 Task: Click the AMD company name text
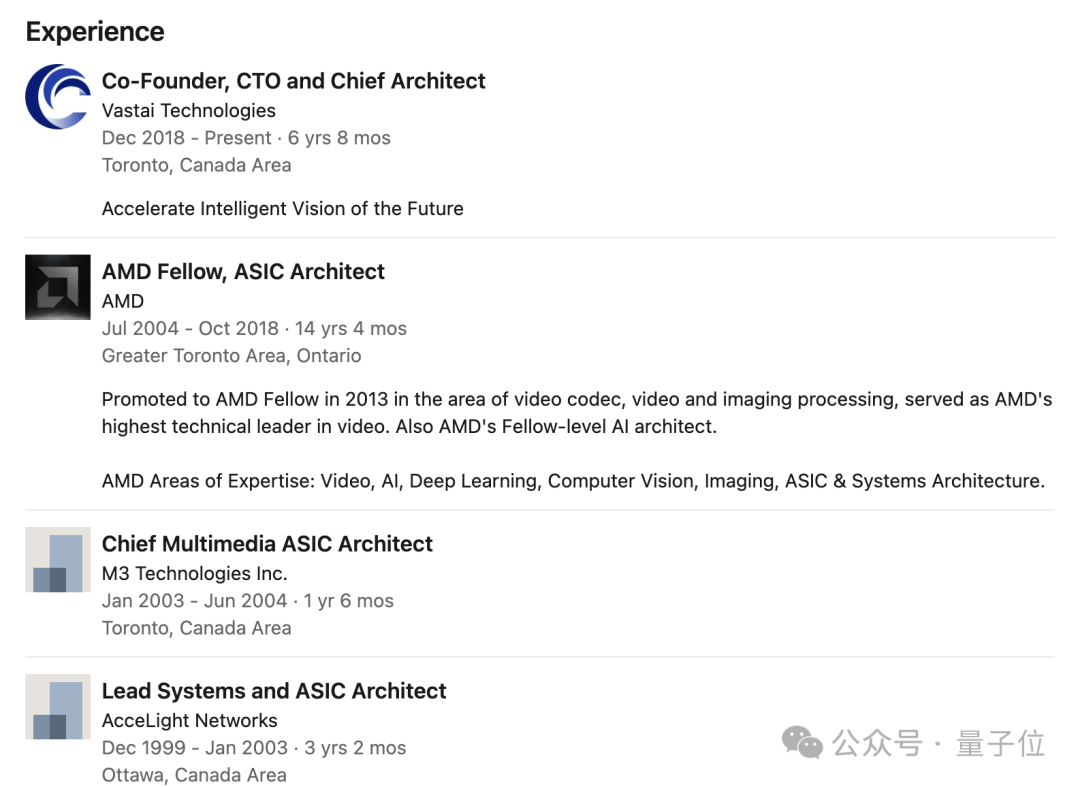(123, 301)
